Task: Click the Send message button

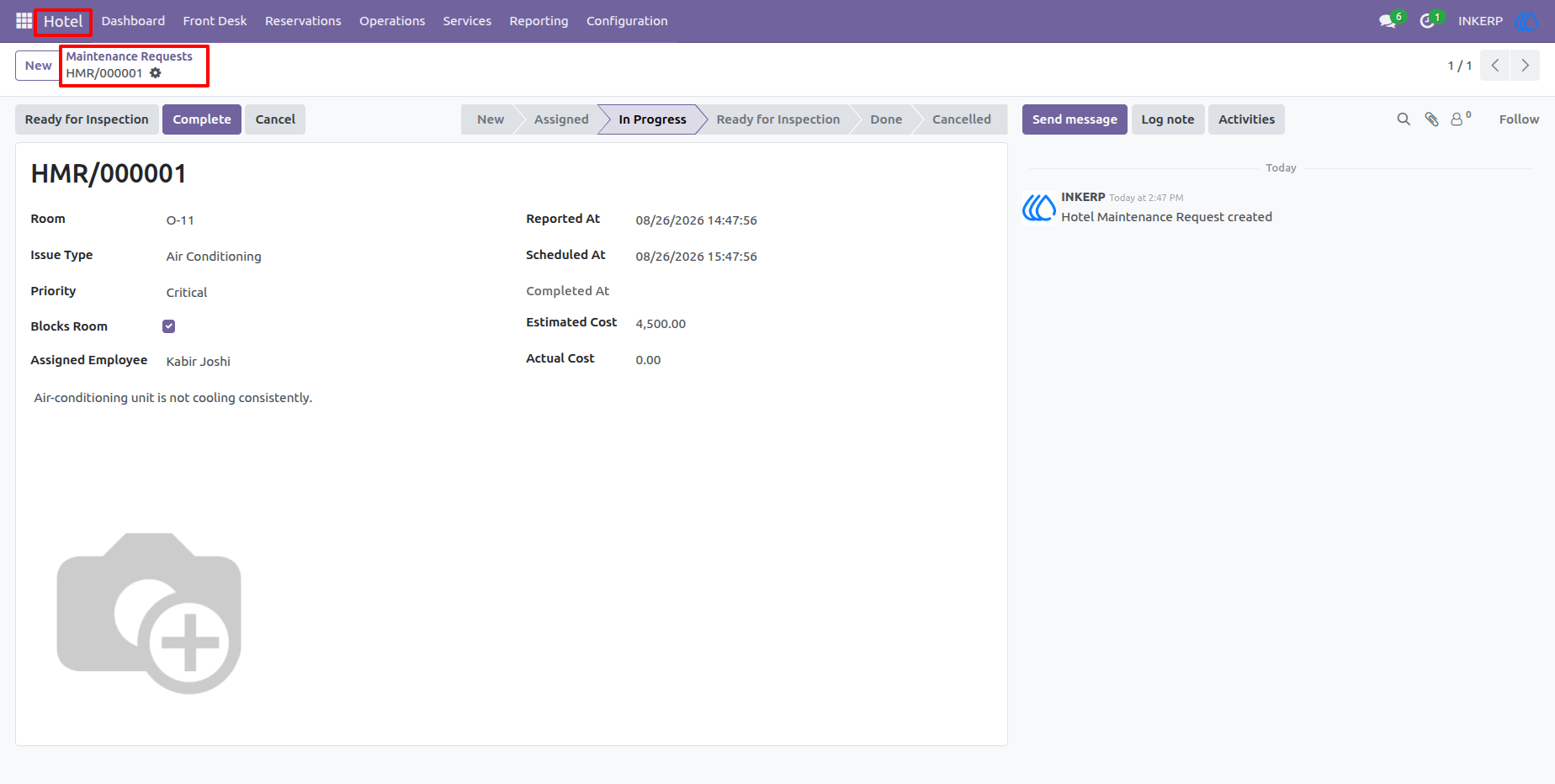Action: [x=1075, y=119]
